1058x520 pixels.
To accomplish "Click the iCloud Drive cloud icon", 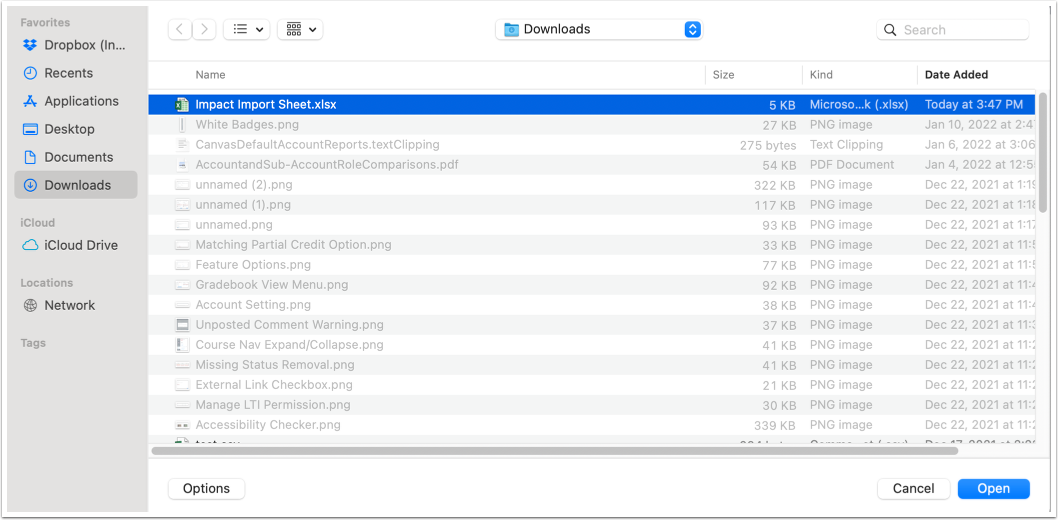I will pyautogui.click(x=30, y=245).
